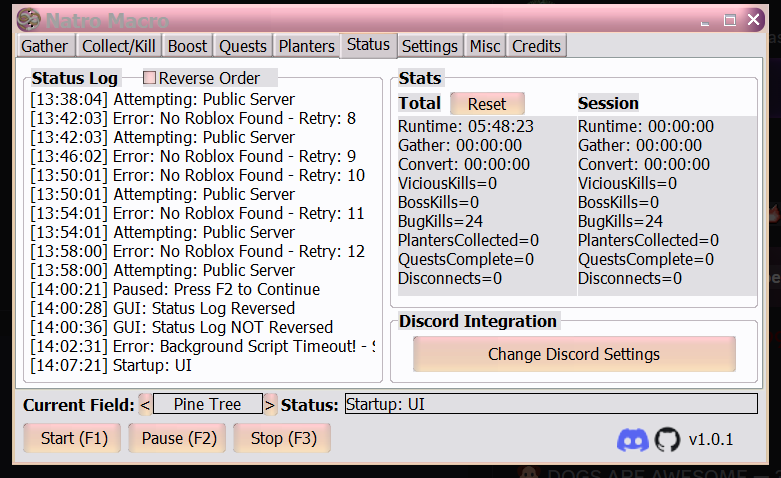Select log line 'No Roblox Found - Retry: 11'
Image resolution: width=781 pixels, height=478 pixels.
point(197,213)
